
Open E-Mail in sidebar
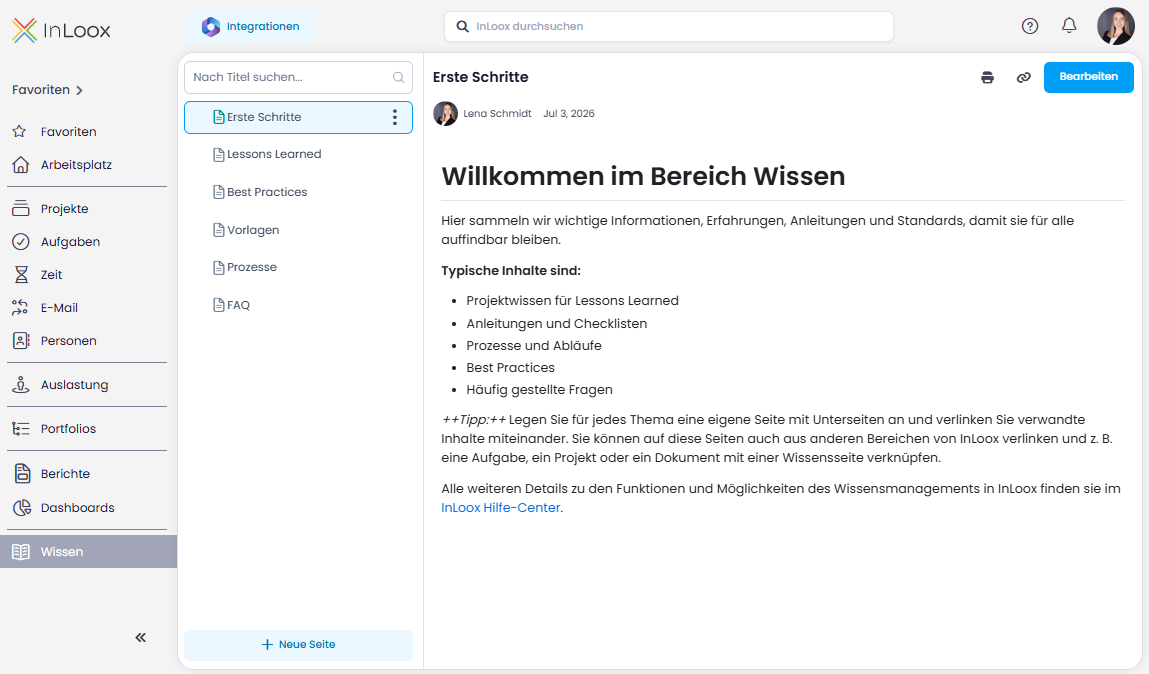click(88, 308)
